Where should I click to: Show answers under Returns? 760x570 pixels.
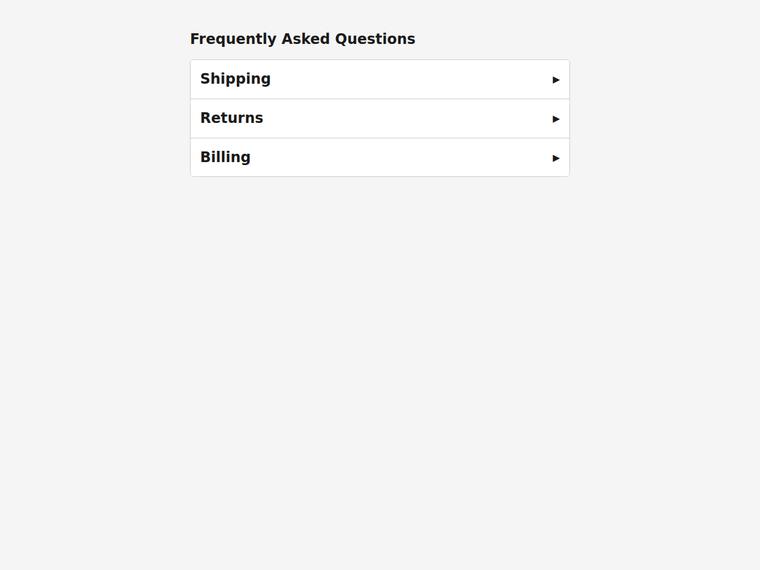coord(380,119)
